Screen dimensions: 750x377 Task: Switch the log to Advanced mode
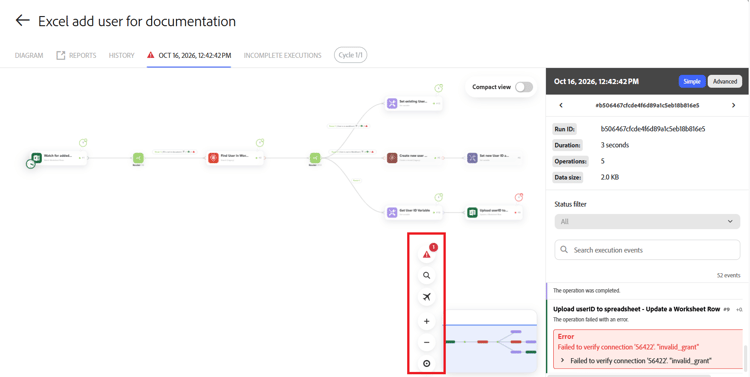725,81
